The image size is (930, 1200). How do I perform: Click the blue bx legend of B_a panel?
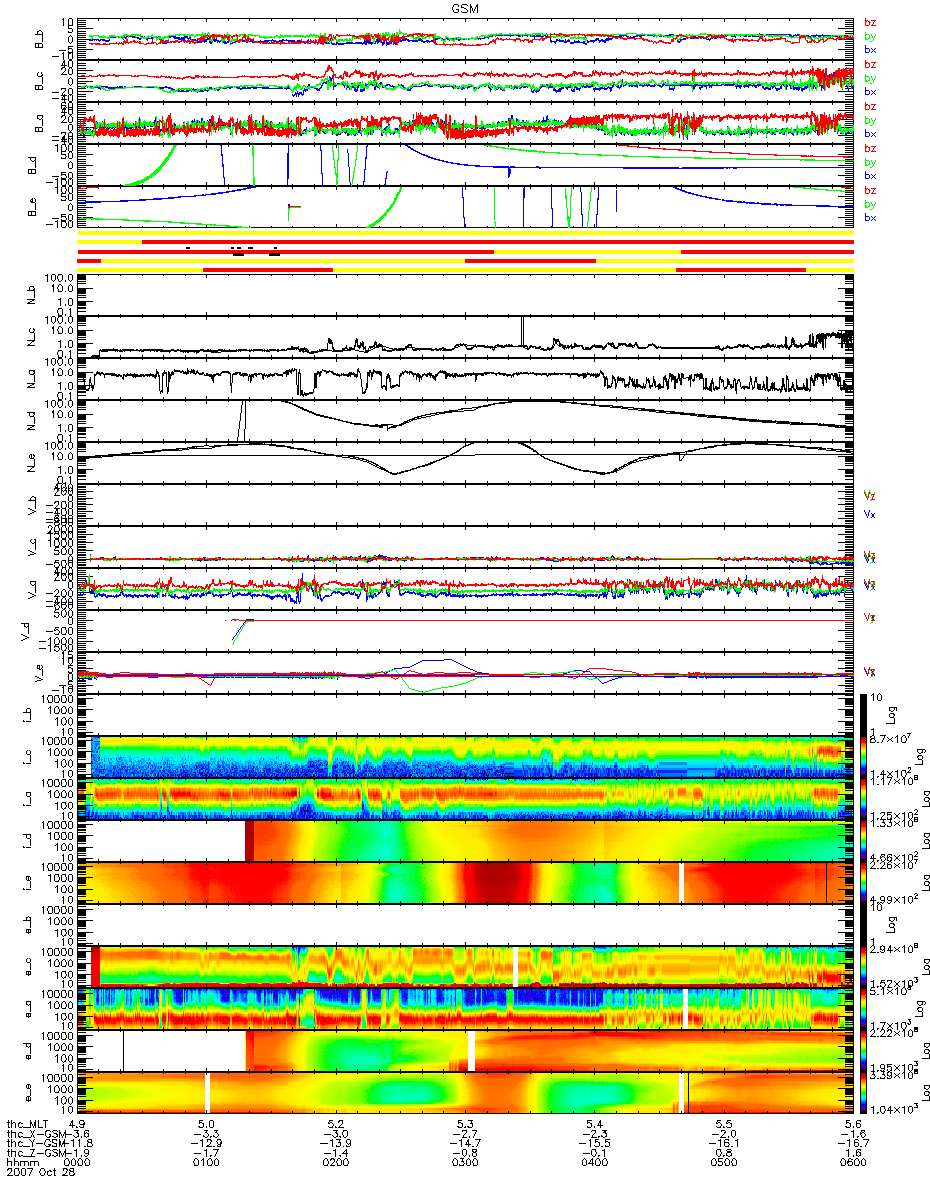click(x=869, y=133)
